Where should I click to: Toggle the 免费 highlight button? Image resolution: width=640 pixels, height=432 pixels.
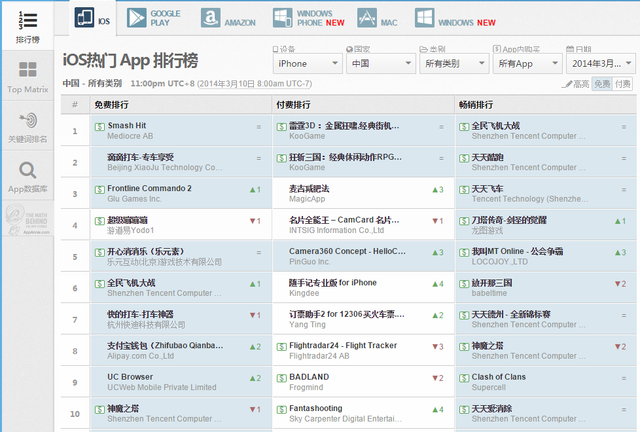click(602, 84)
